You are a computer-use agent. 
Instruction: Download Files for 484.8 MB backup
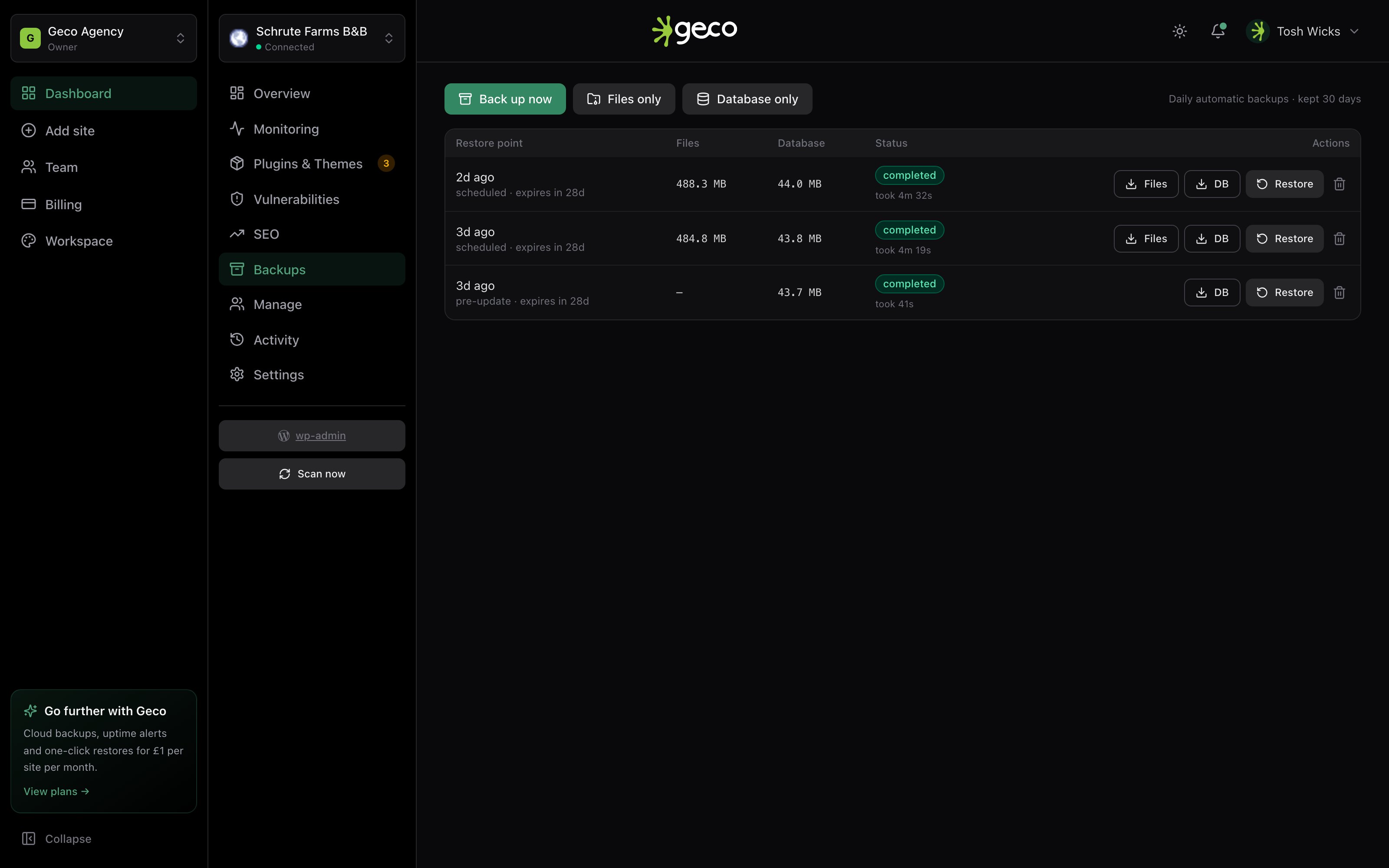(x=1146, y=239)
